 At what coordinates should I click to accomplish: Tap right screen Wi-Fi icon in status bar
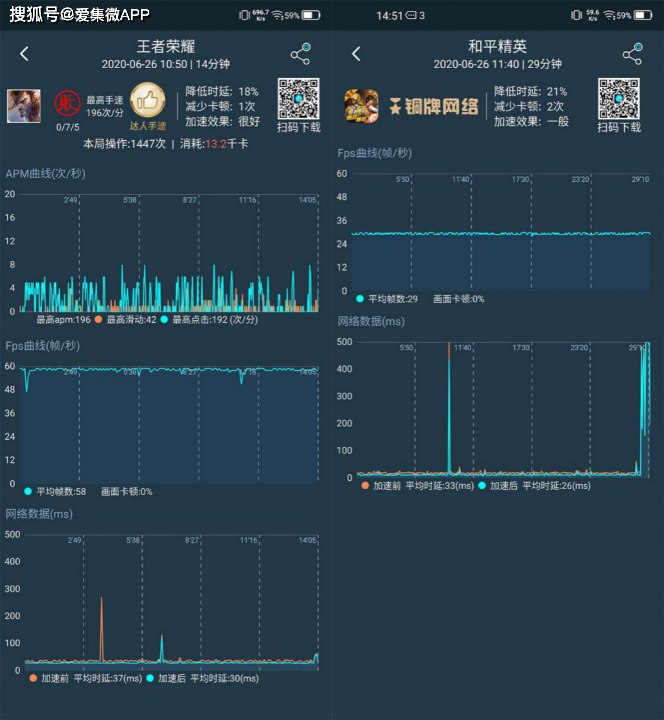tap(609, 16)
